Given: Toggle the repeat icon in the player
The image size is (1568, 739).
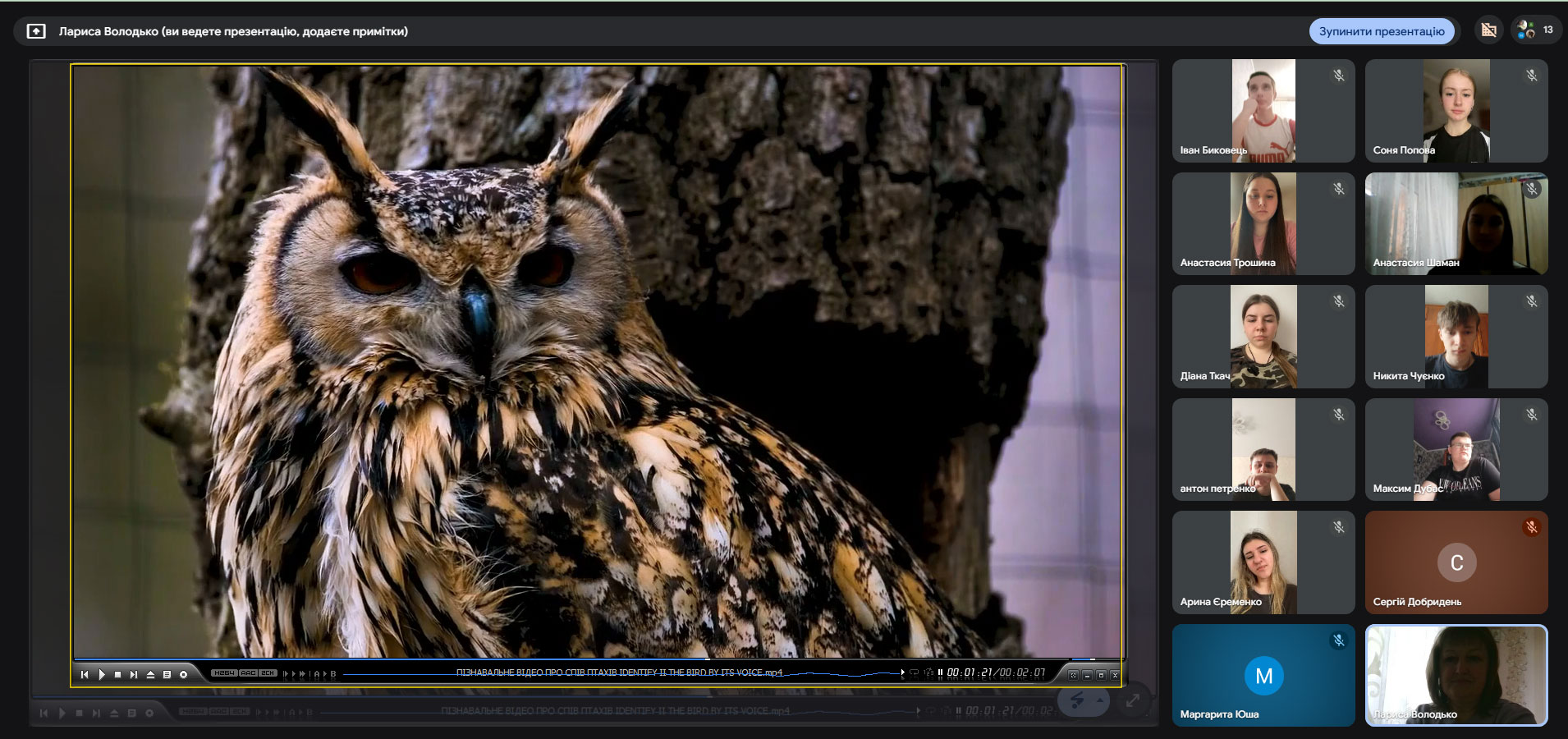Looking at the screenshot, I should (x=914, y=672).
